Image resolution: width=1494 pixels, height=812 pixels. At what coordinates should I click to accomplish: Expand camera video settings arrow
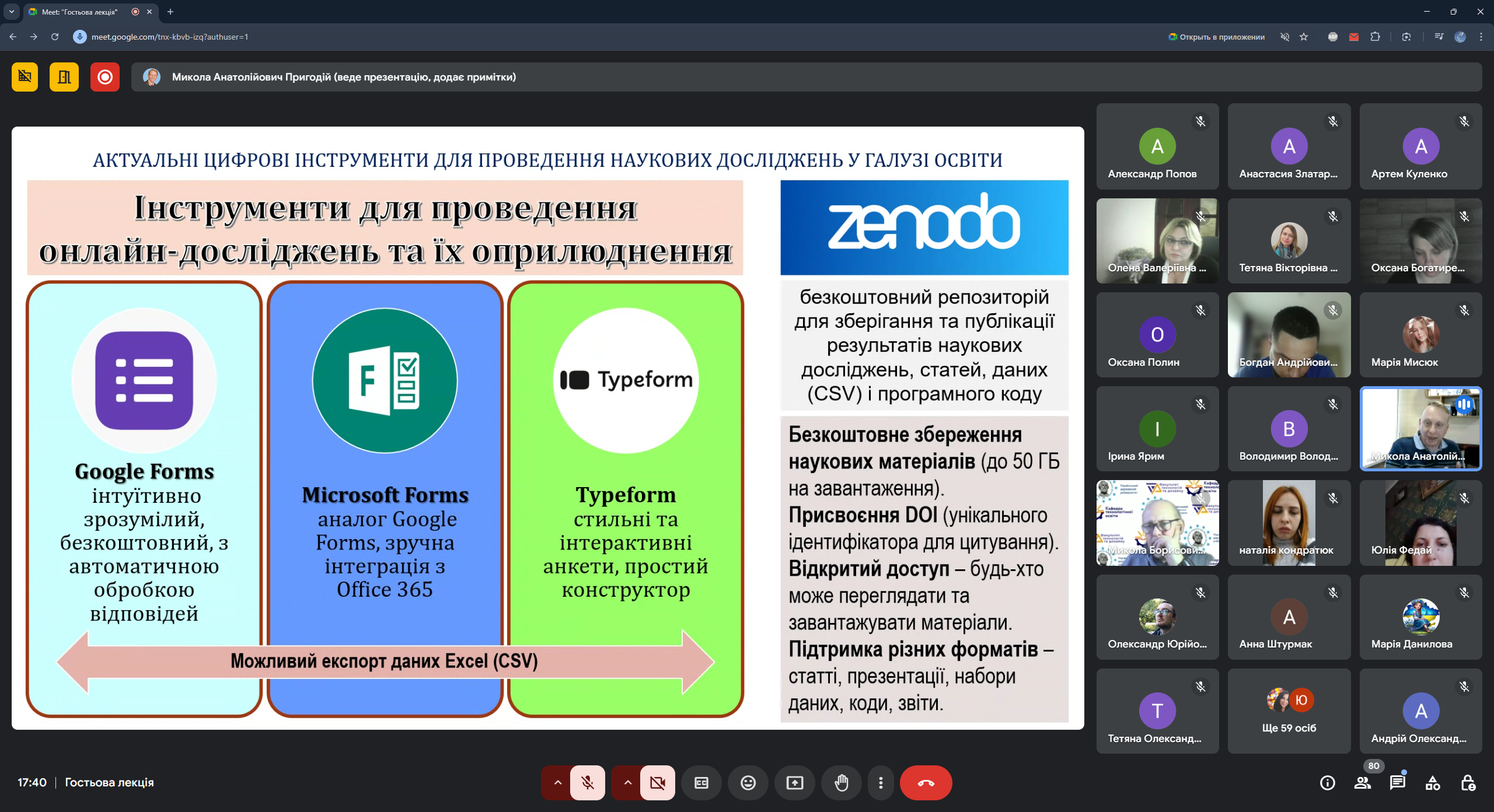[627, 783]
